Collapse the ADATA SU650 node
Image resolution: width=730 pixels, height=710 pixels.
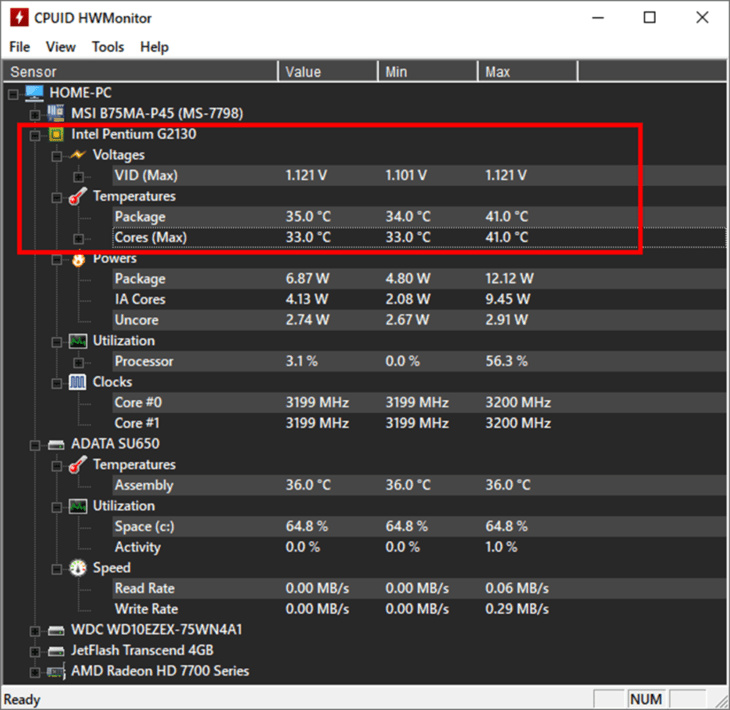click(x=35, y=446)
